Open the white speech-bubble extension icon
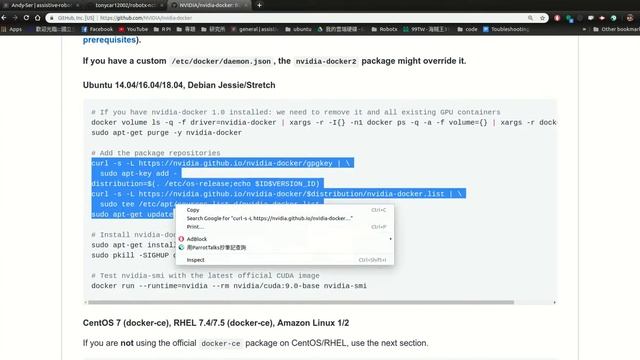The height and width of the screenshot is (360, 640). pyautogui.click(x=591, y=18)
